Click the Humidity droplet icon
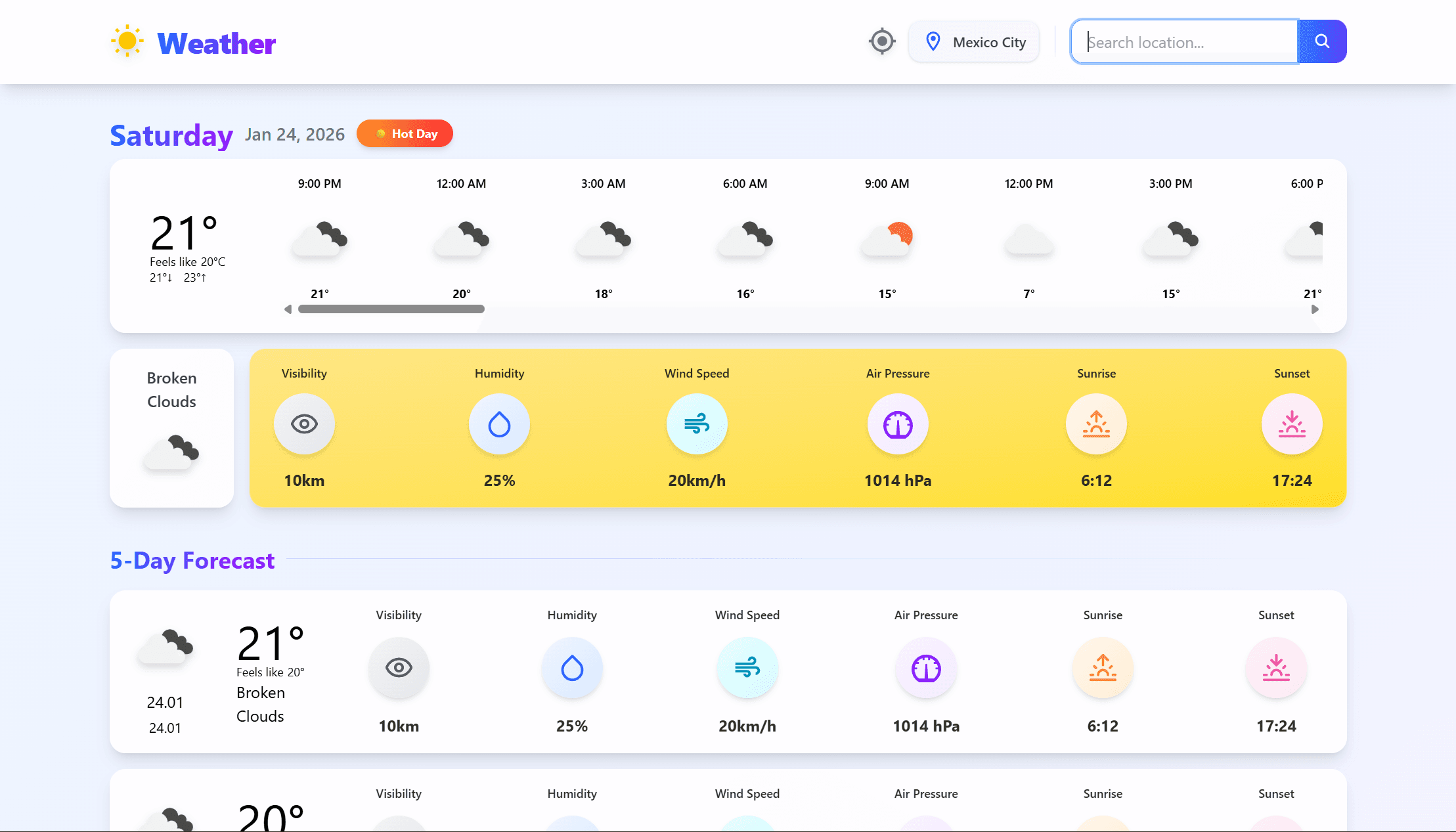This screenshot has height=832, width=1456. (x=499, y=424)
